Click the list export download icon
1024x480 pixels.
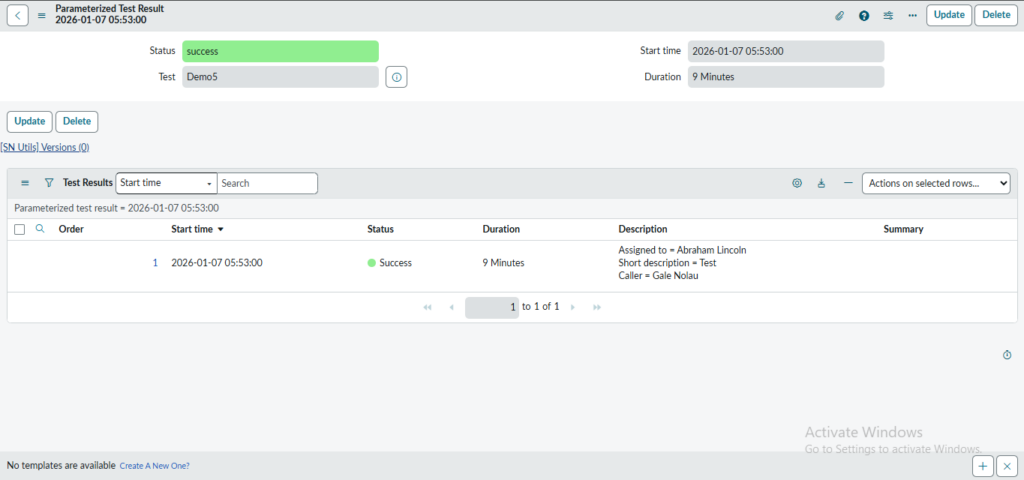(x=822, y=183)
